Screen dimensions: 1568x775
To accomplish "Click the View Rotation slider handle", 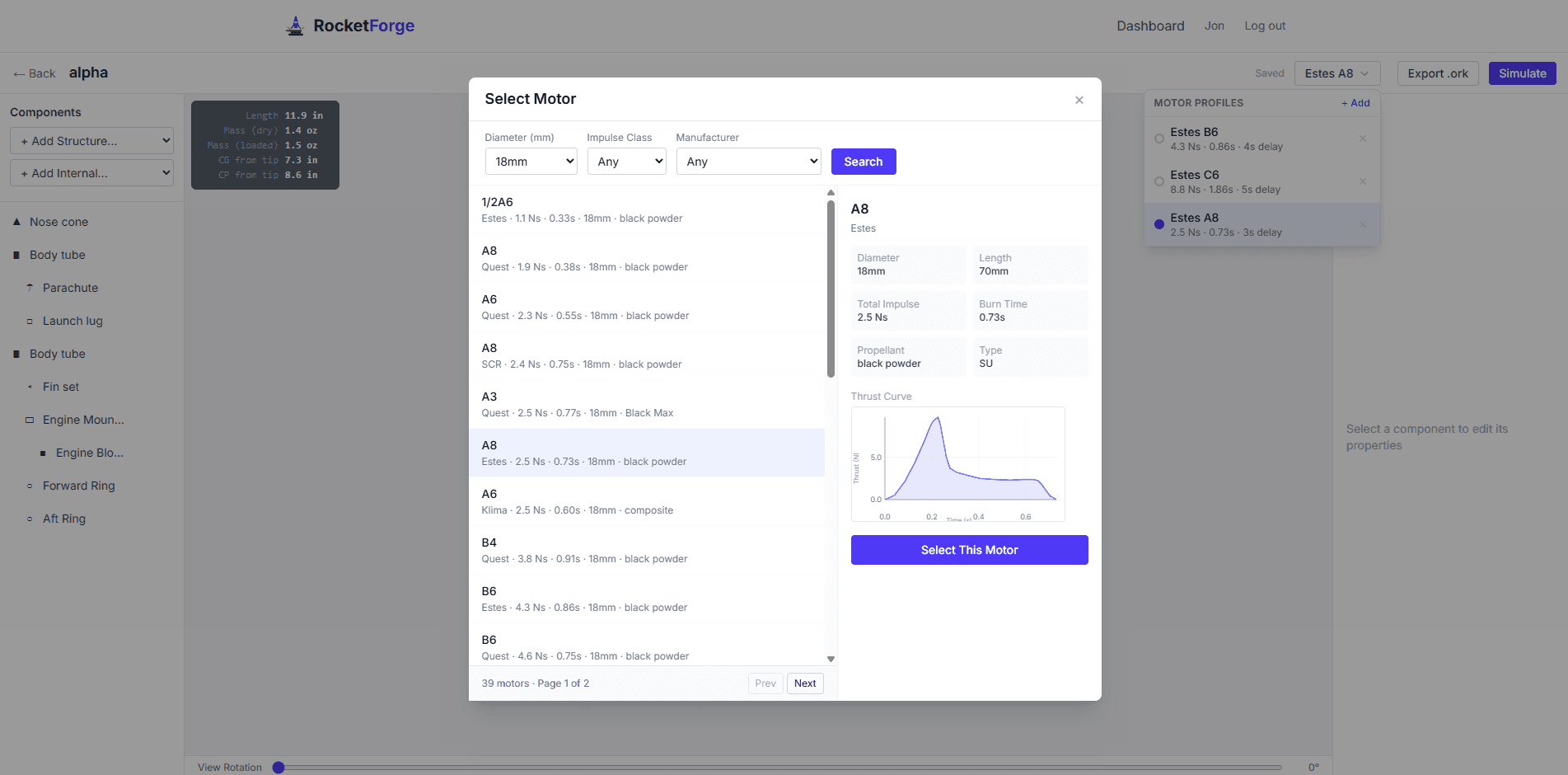I will pos(278,768).
